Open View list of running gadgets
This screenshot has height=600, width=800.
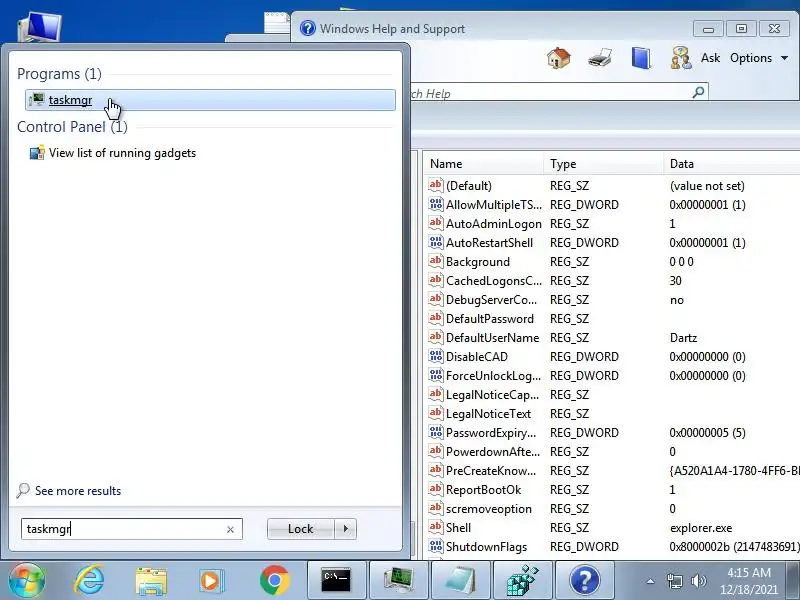click(113, 153)
